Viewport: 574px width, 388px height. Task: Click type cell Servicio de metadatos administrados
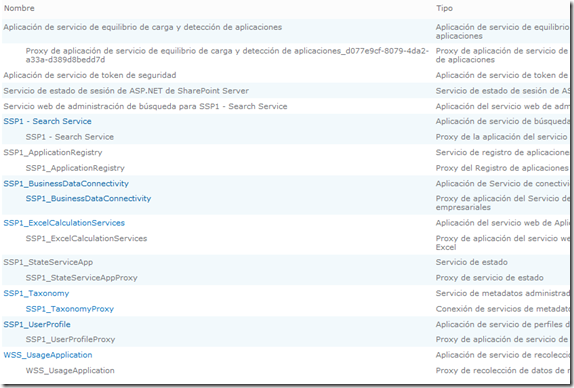(x=502, y=293)
